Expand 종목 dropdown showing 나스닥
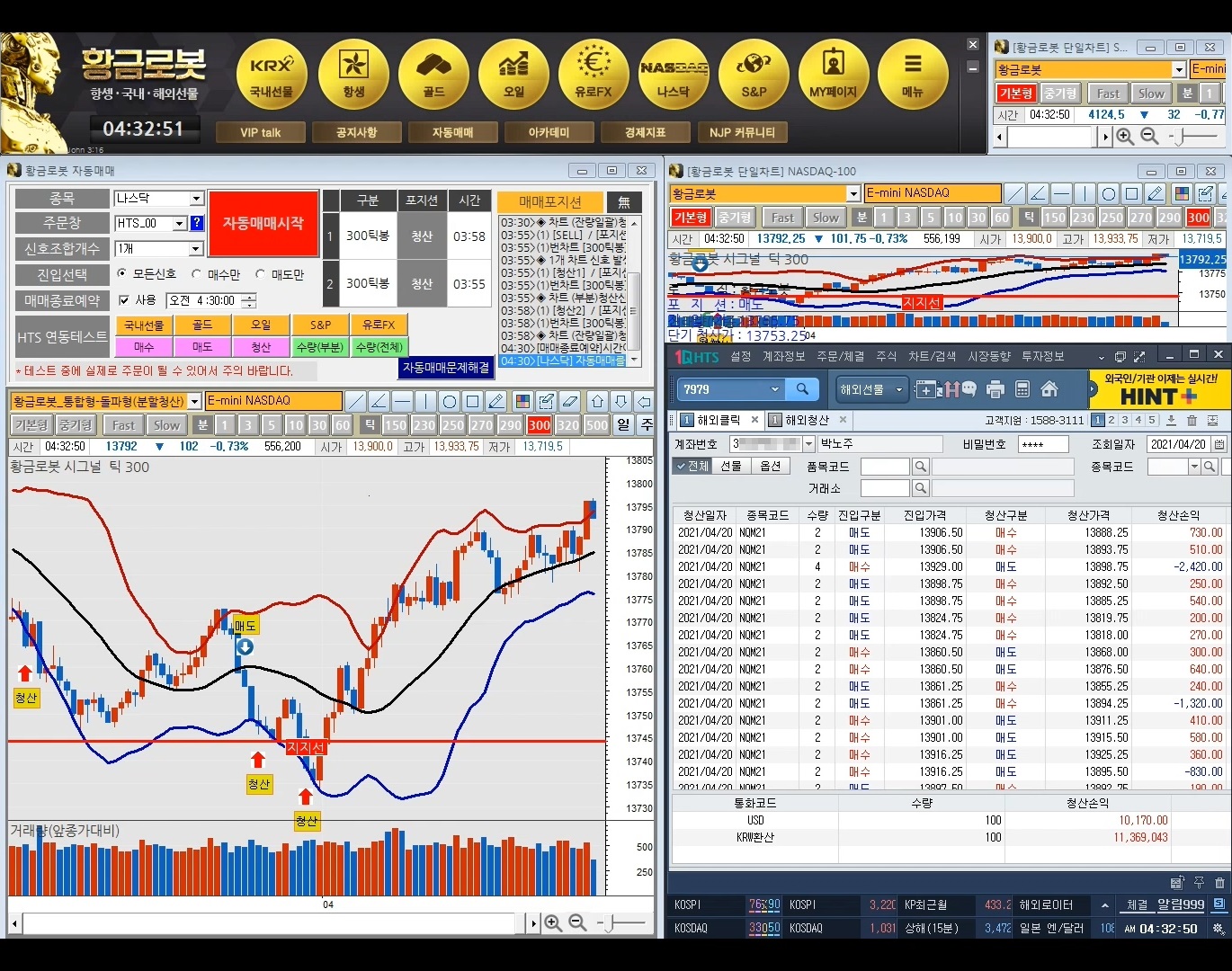 pos(196,199)
